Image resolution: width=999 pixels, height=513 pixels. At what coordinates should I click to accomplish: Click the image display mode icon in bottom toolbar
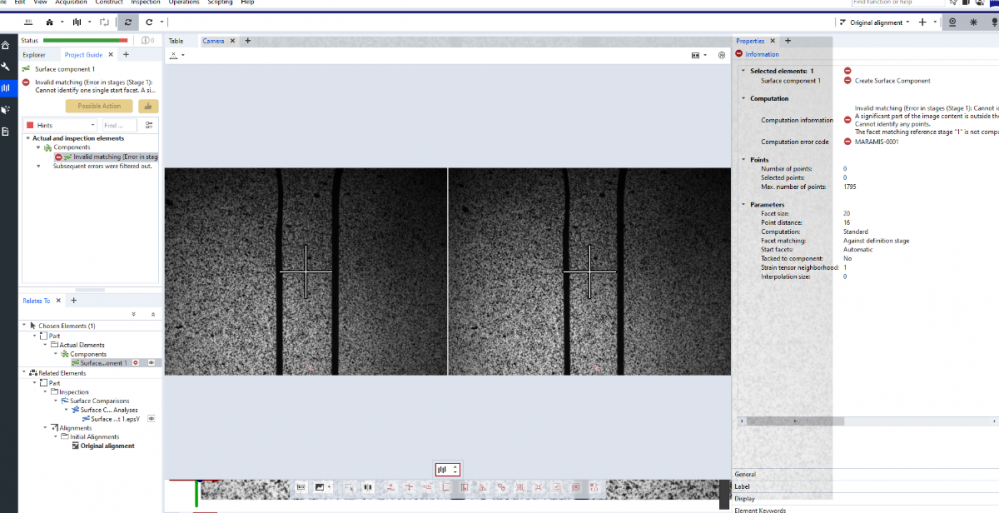tap(320, 487)
